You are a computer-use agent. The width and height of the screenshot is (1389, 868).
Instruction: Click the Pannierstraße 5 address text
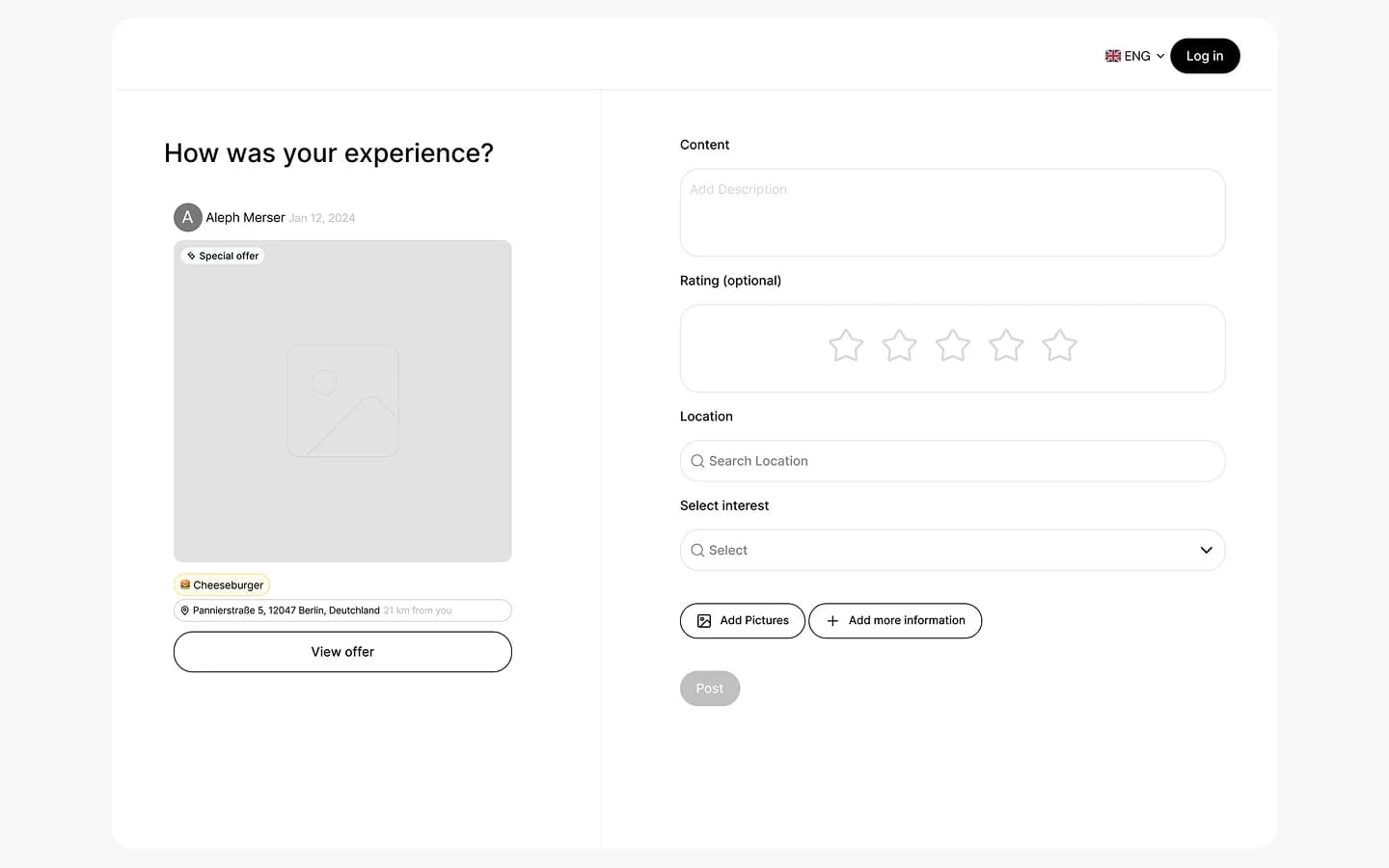click(286, 610)
